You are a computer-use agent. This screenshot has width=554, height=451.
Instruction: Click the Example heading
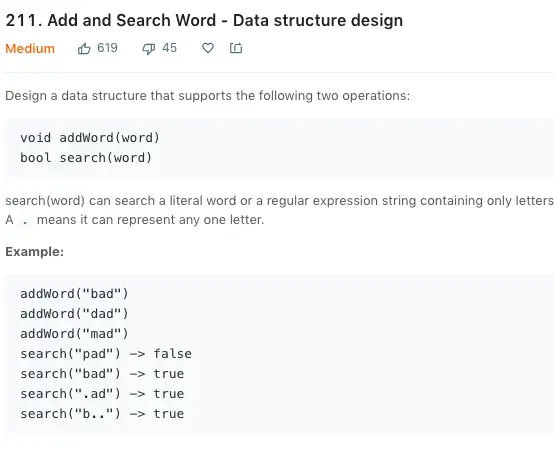point(35,252)
